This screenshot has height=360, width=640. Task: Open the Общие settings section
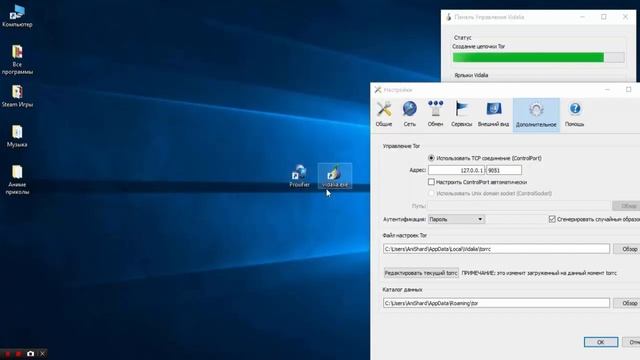click(384, 114)
